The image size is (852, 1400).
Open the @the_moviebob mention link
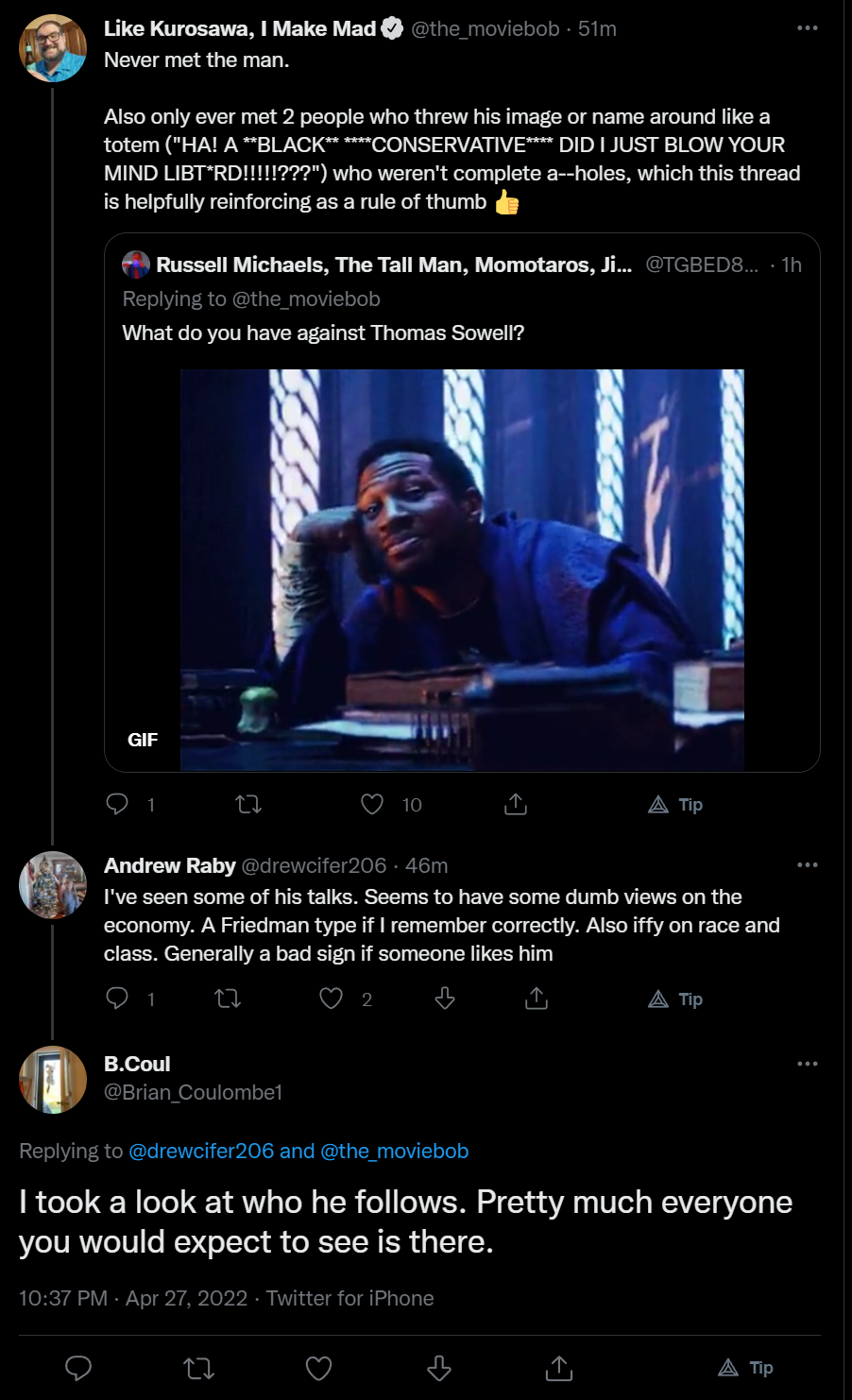[x=395, y=1151]
